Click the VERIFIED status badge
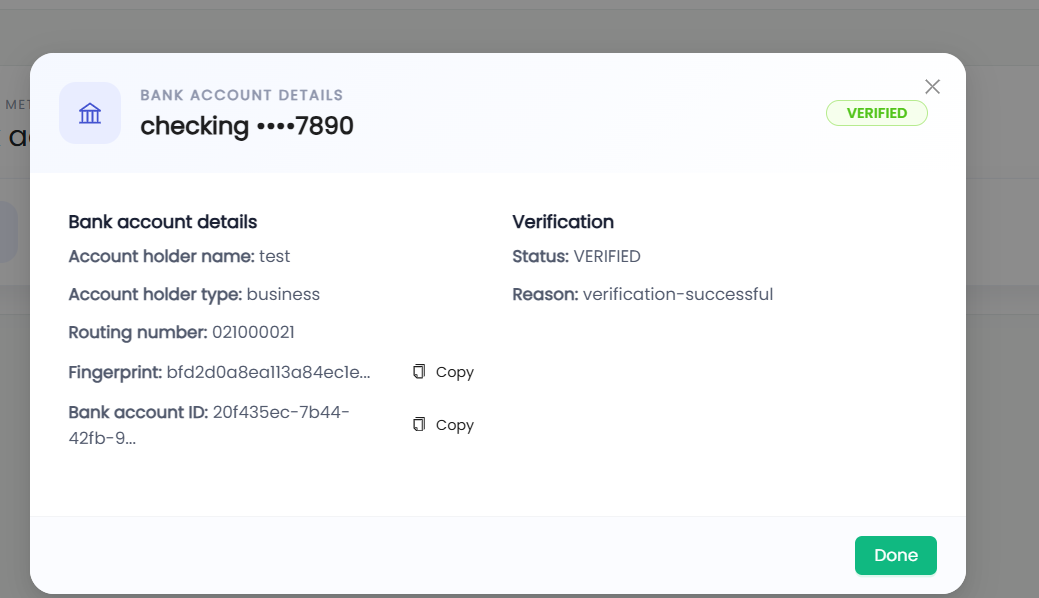The image size is (1039, 598). click(x=877, y=113)
